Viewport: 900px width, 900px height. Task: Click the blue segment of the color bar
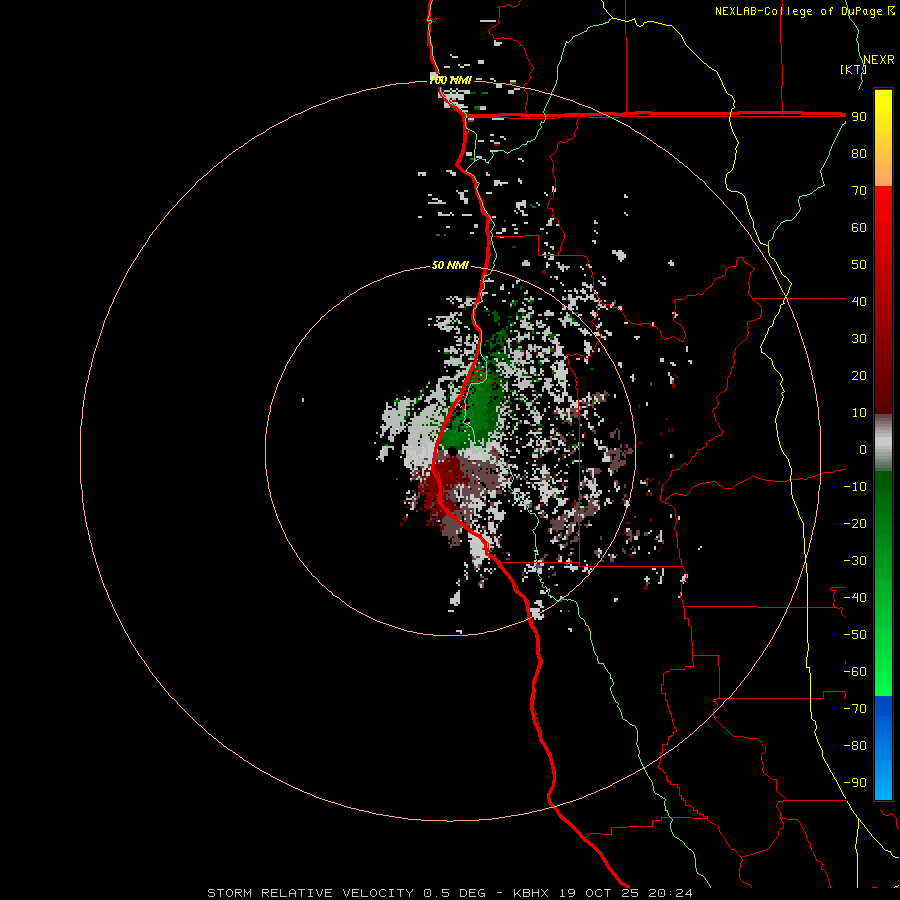tap(883, 746)
